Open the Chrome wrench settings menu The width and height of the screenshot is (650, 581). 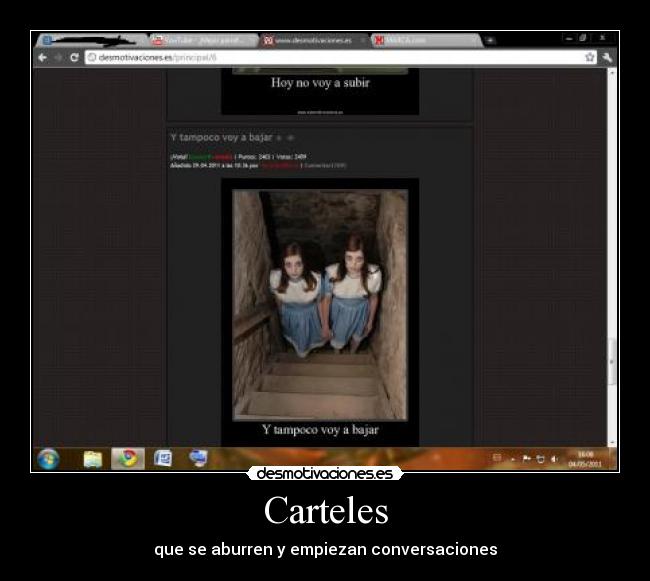[607, 57]
